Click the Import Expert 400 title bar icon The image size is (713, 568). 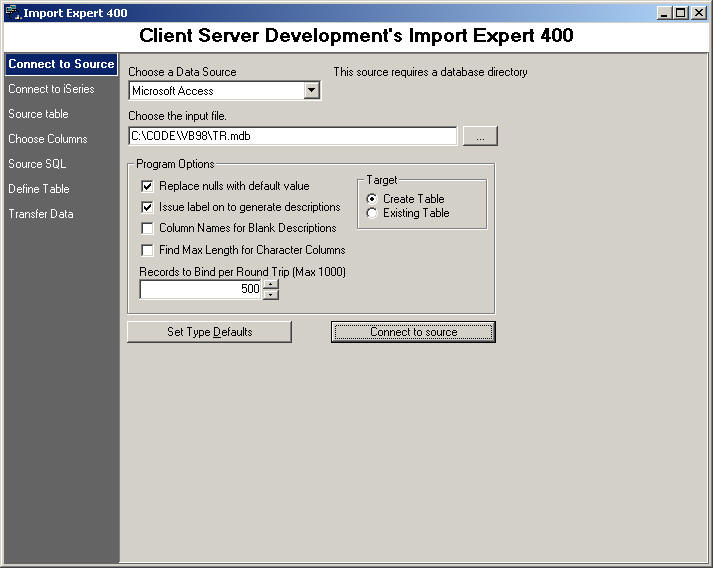point(13,13)
